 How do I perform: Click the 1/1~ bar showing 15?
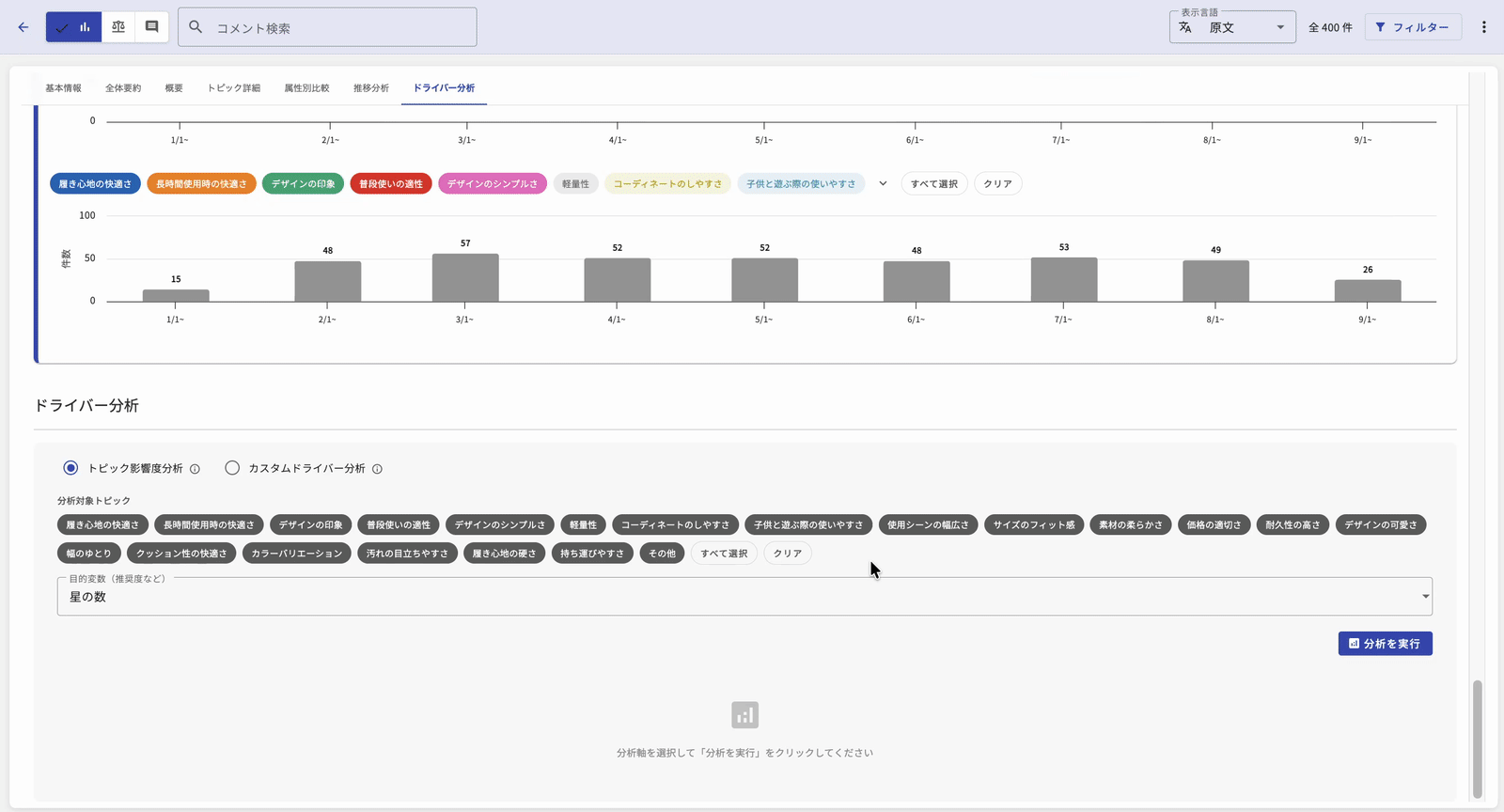click(176, 295)
